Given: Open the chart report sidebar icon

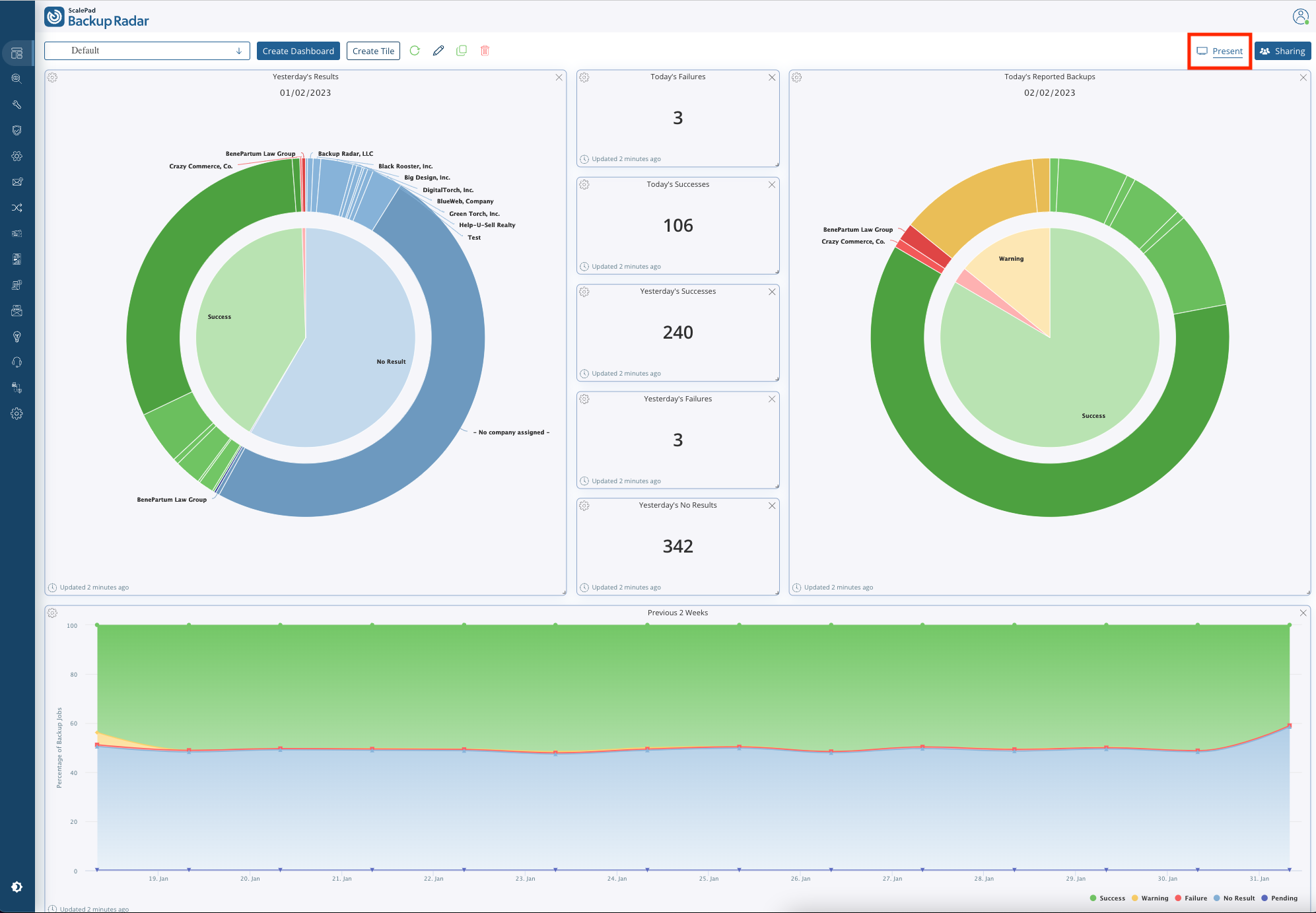Looking at the screenshot, I should coord(17,259).
